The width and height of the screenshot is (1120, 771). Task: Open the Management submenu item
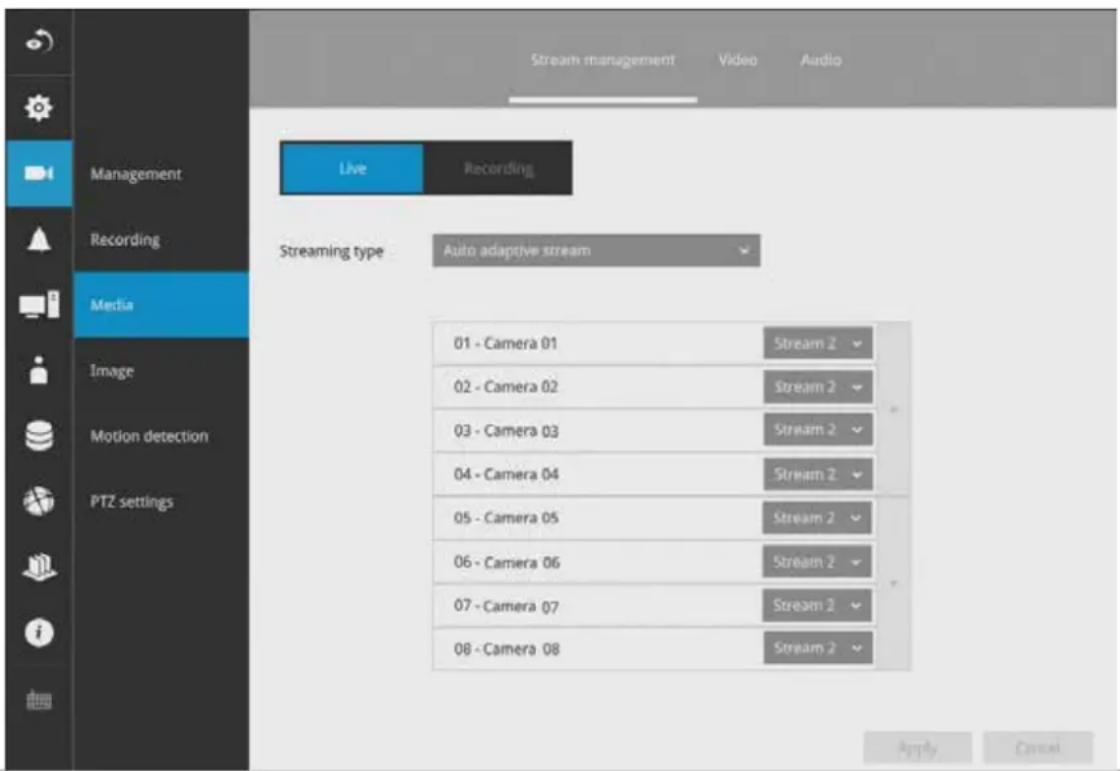[136, 174]
